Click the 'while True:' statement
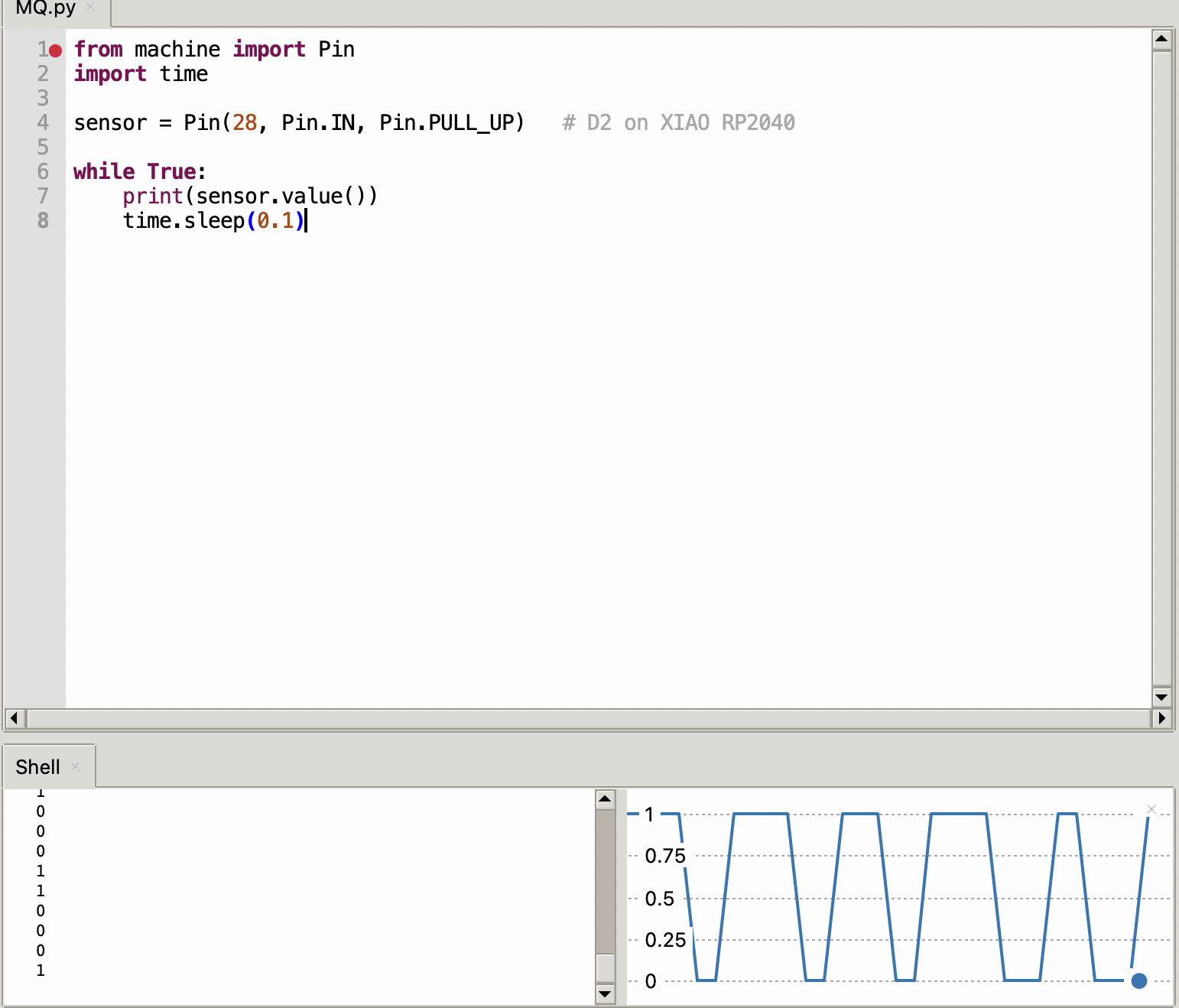This screenshot has height=1008, width=1179. (140, 172)
